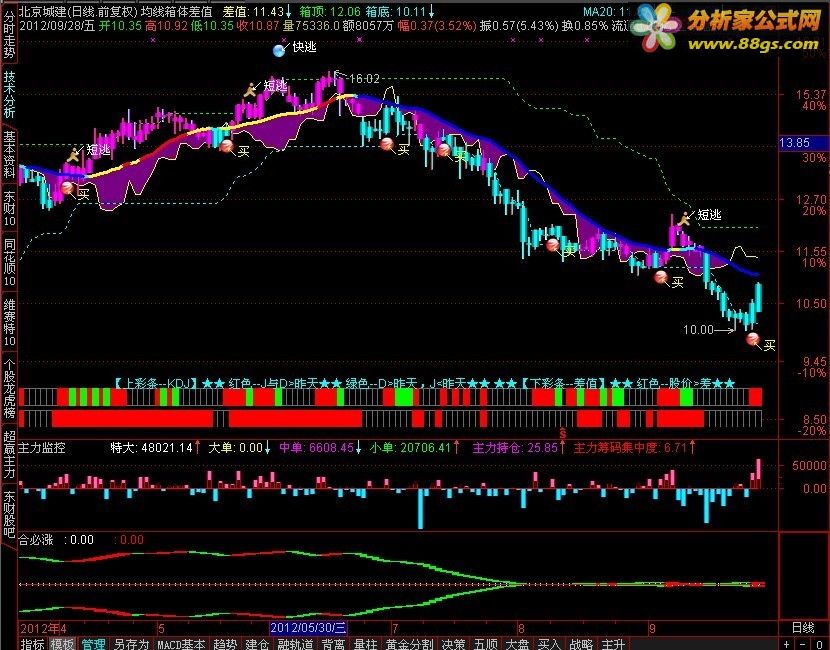Click the red S marker under color bars
The width and height of the screenshot is (830, 650).
562,434
